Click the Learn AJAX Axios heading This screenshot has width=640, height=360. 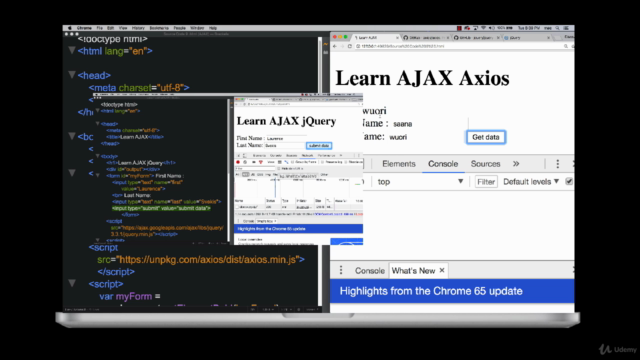422,78
